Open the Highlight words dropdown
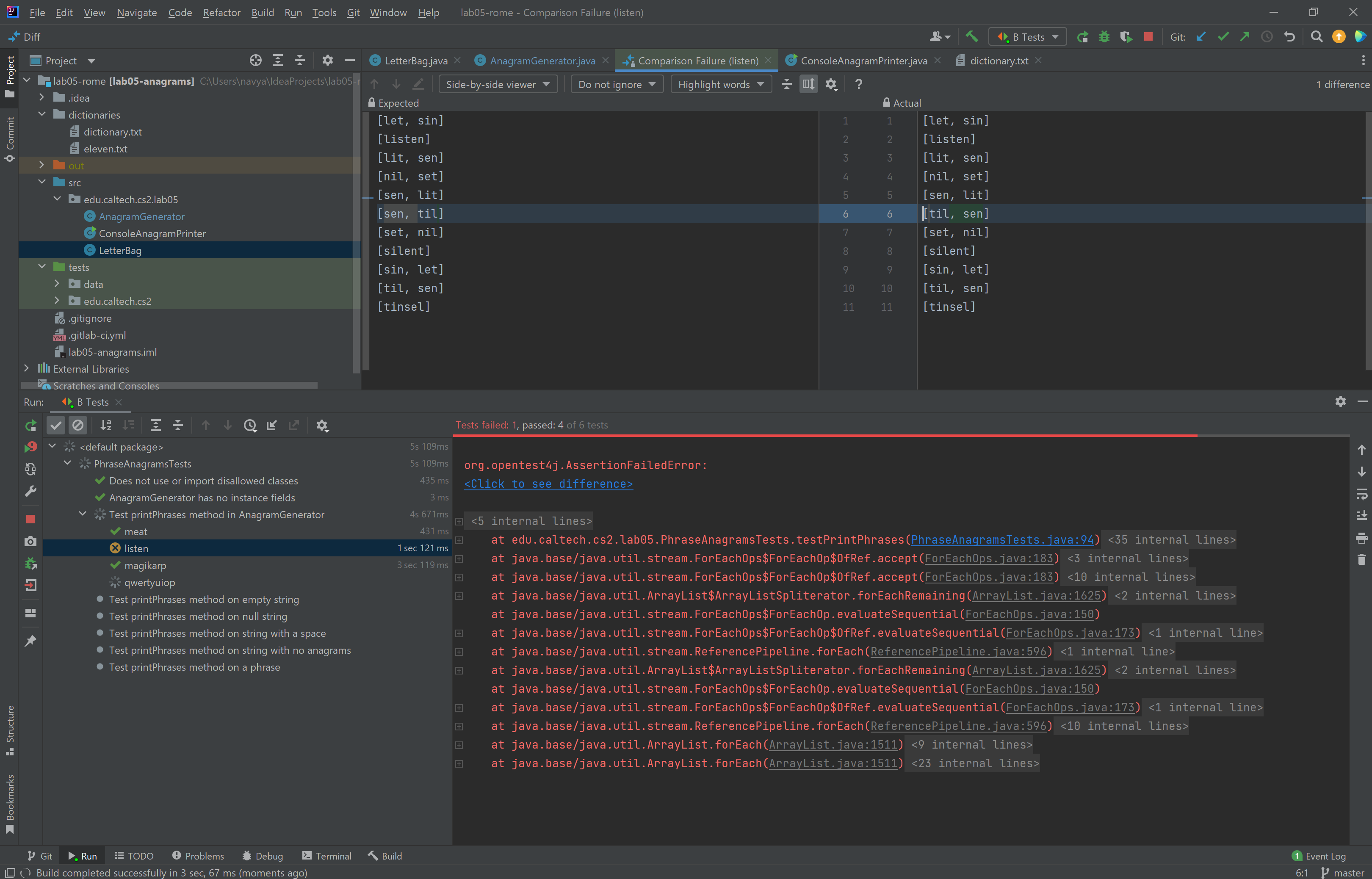This screenshot has width=1372, height=879. click(x=720, y=85)
